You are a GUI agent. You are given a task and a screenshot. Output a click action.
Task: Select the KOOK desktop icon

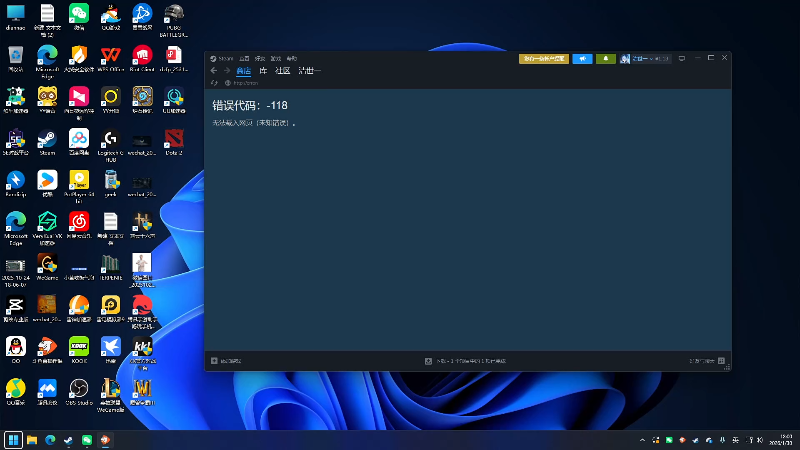[79, 351]
